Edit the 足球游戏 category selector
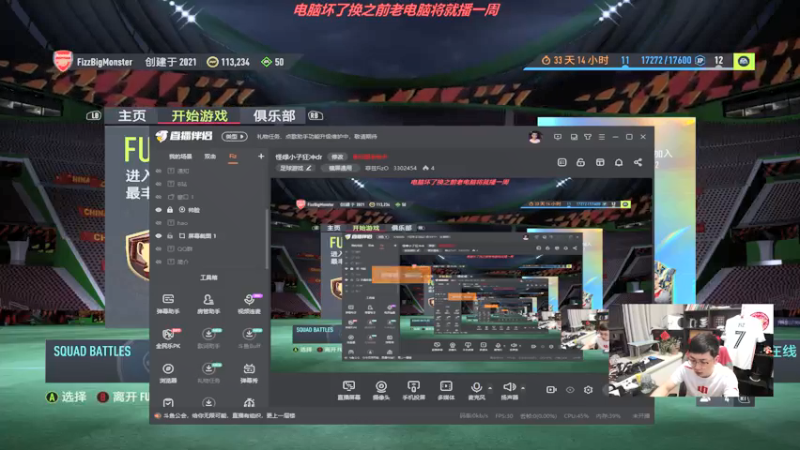800x450 pixels. point(295,168)
